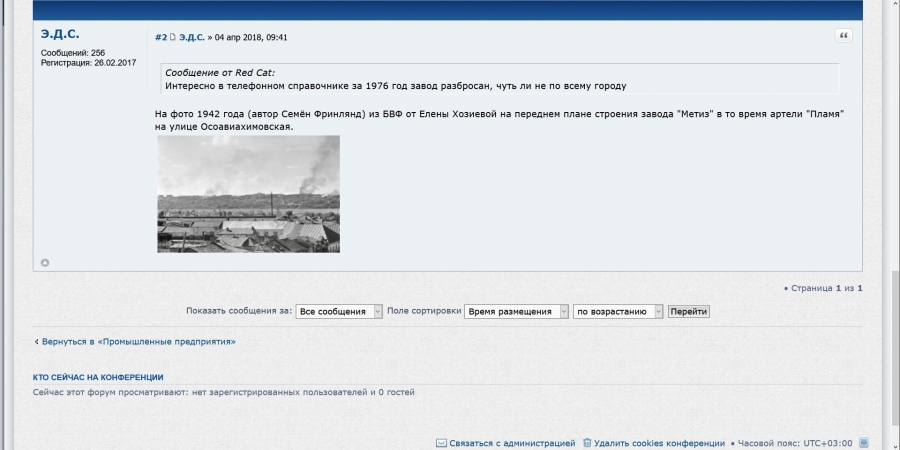The image size is (900, 450).
Task: Click the icon after the UTC+03:00 timezone
Action: coord(864,443)
